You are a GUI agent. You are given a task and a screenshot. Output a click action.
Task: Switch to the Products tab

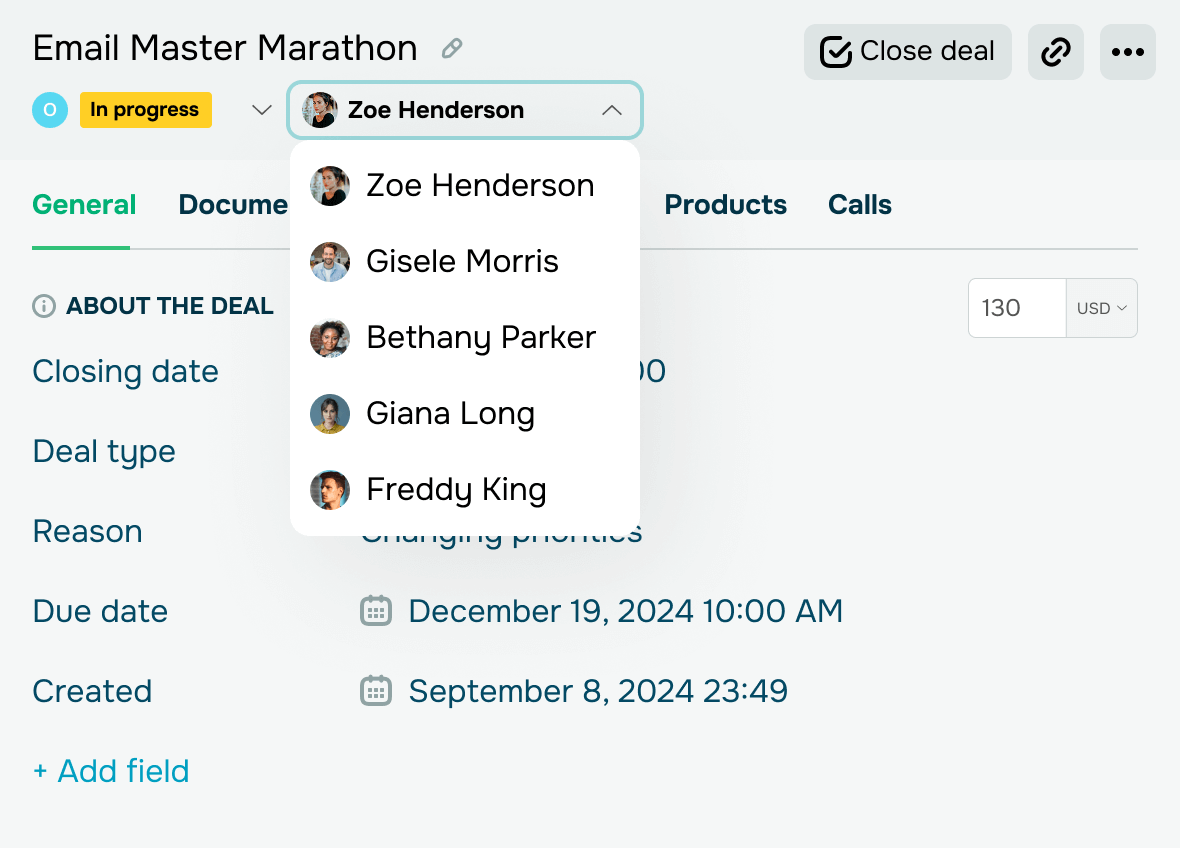[x=725, y=205]
